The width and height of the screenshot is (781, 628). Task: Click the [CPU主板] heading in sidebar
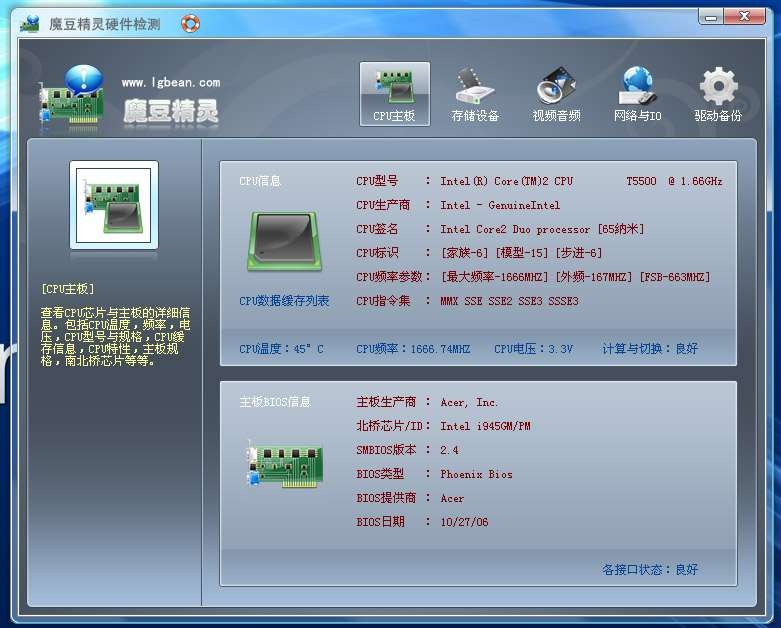(x=67, y=289)
